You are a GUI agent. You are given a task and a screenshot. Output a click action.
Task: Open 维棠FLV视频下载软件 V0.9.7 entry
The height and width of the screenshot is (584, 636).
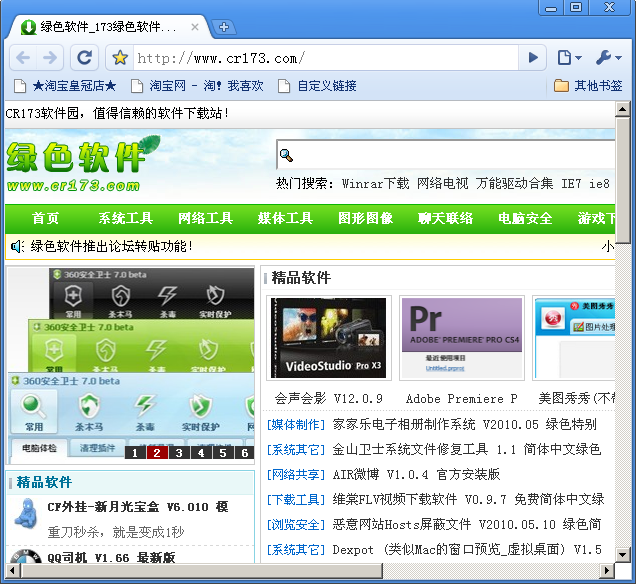pyautogui.click(x=468, y=499)
